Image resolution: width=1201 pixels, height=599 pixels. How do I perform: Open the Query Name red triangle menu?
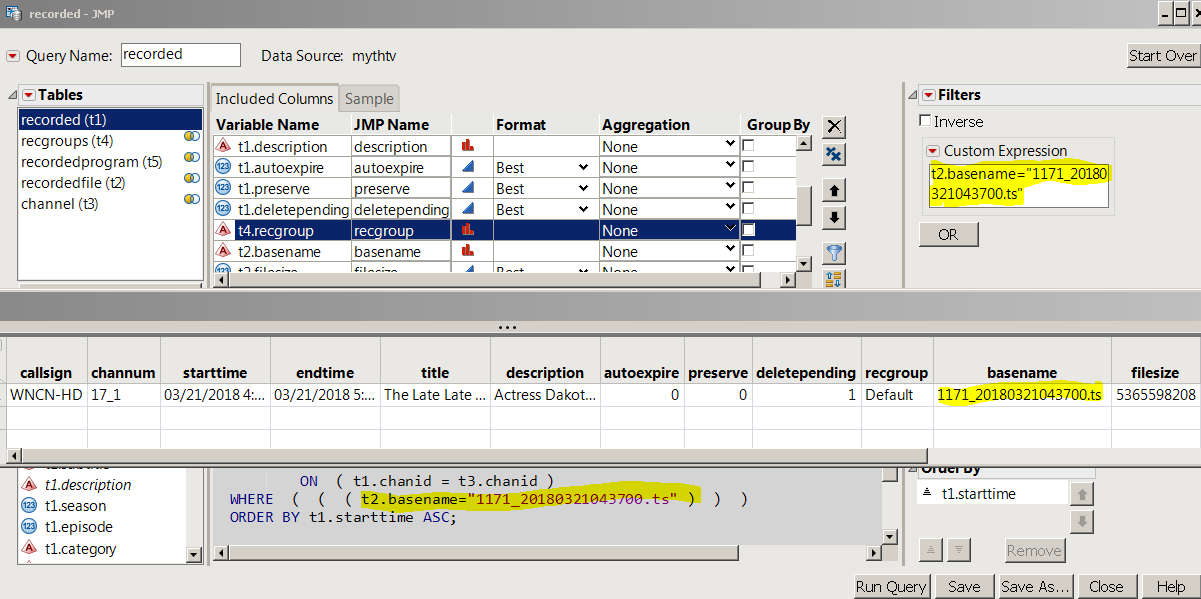[12, 55]
